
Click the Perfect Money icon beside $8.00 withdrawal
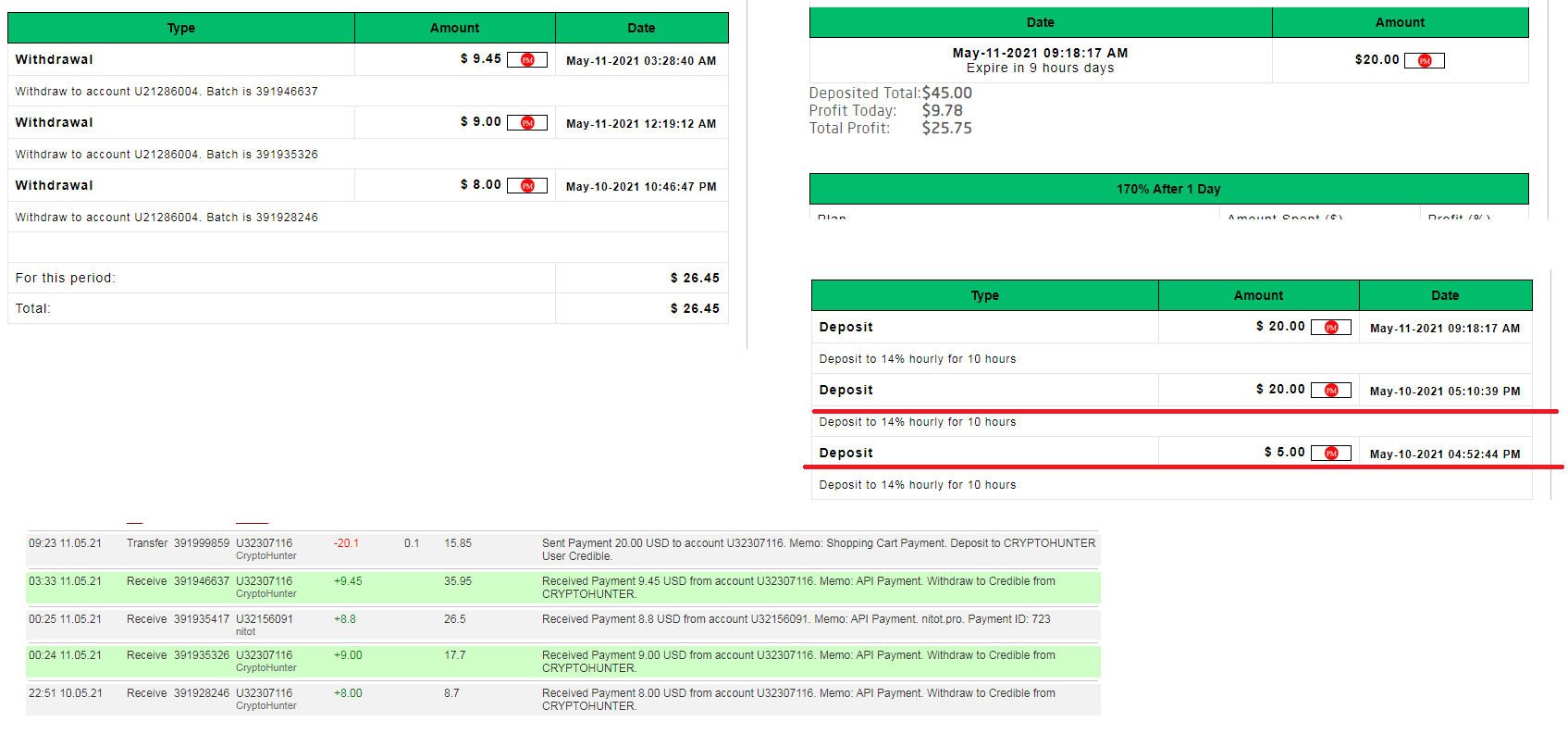(x=527, y=186)
